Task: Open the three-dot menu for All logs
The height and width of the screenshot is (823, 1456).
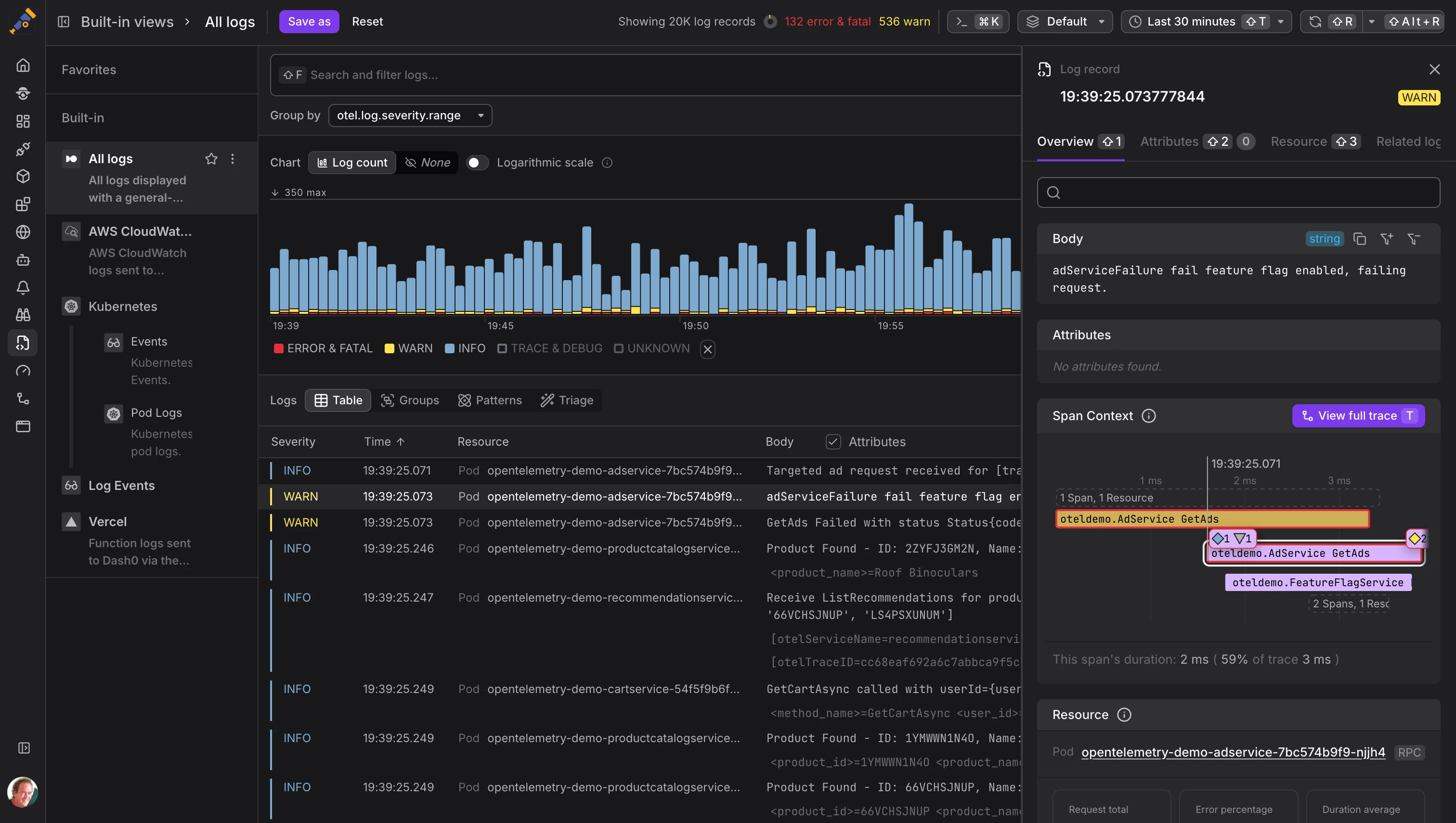Action: pyautogui.click(x=233, y=159)
